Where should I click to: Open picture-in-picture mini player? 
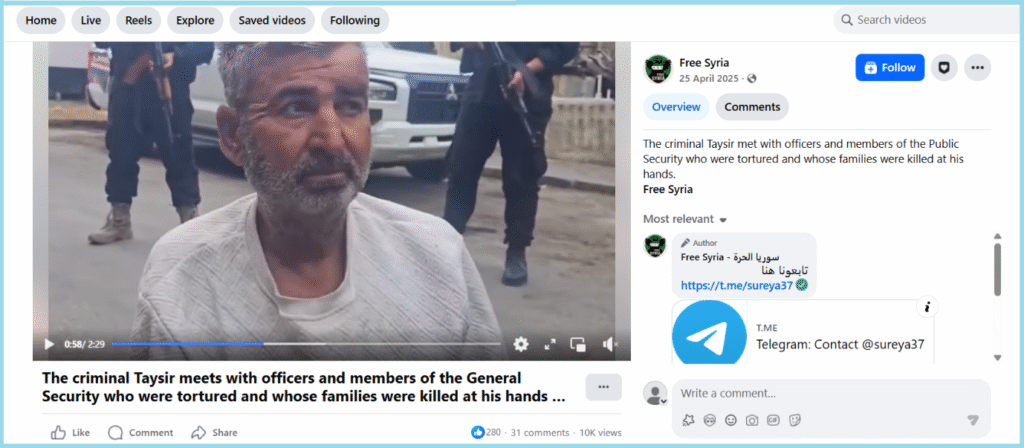pos(577,344)
